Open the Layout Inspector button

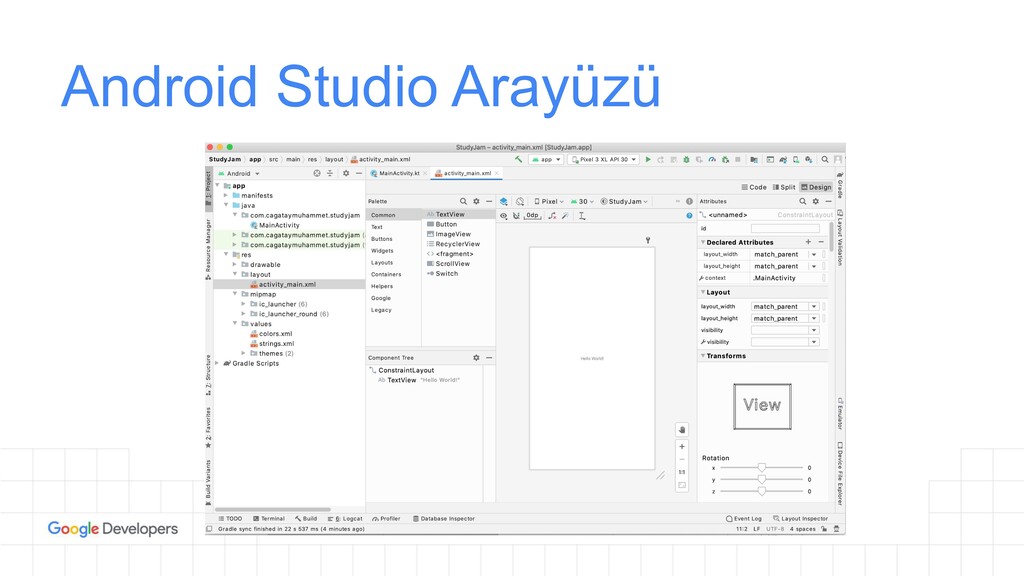[x=801, y=519]
